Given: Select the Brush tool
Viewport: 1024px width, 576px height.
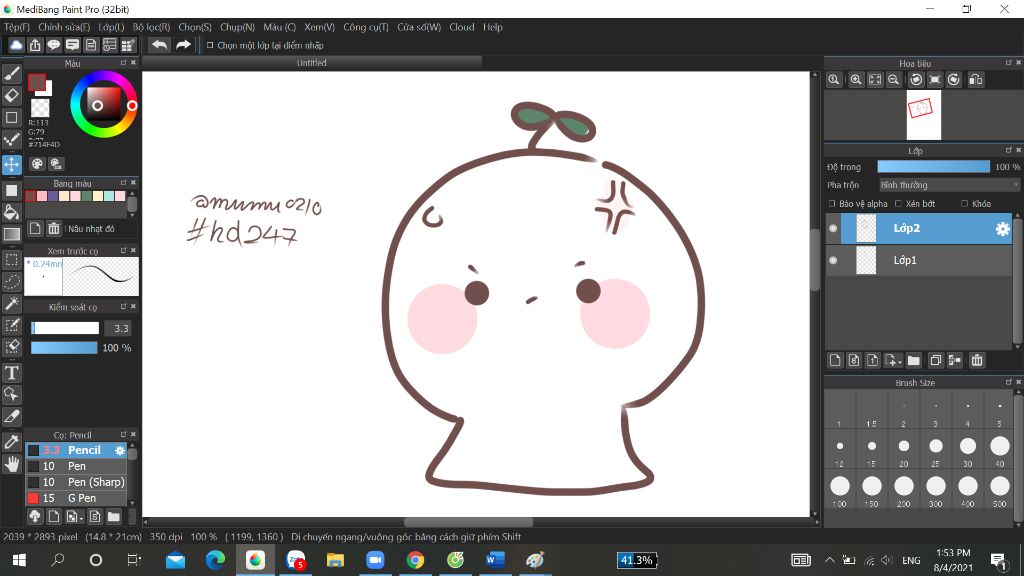Looking at the screenshot, I should pos(12,74).
